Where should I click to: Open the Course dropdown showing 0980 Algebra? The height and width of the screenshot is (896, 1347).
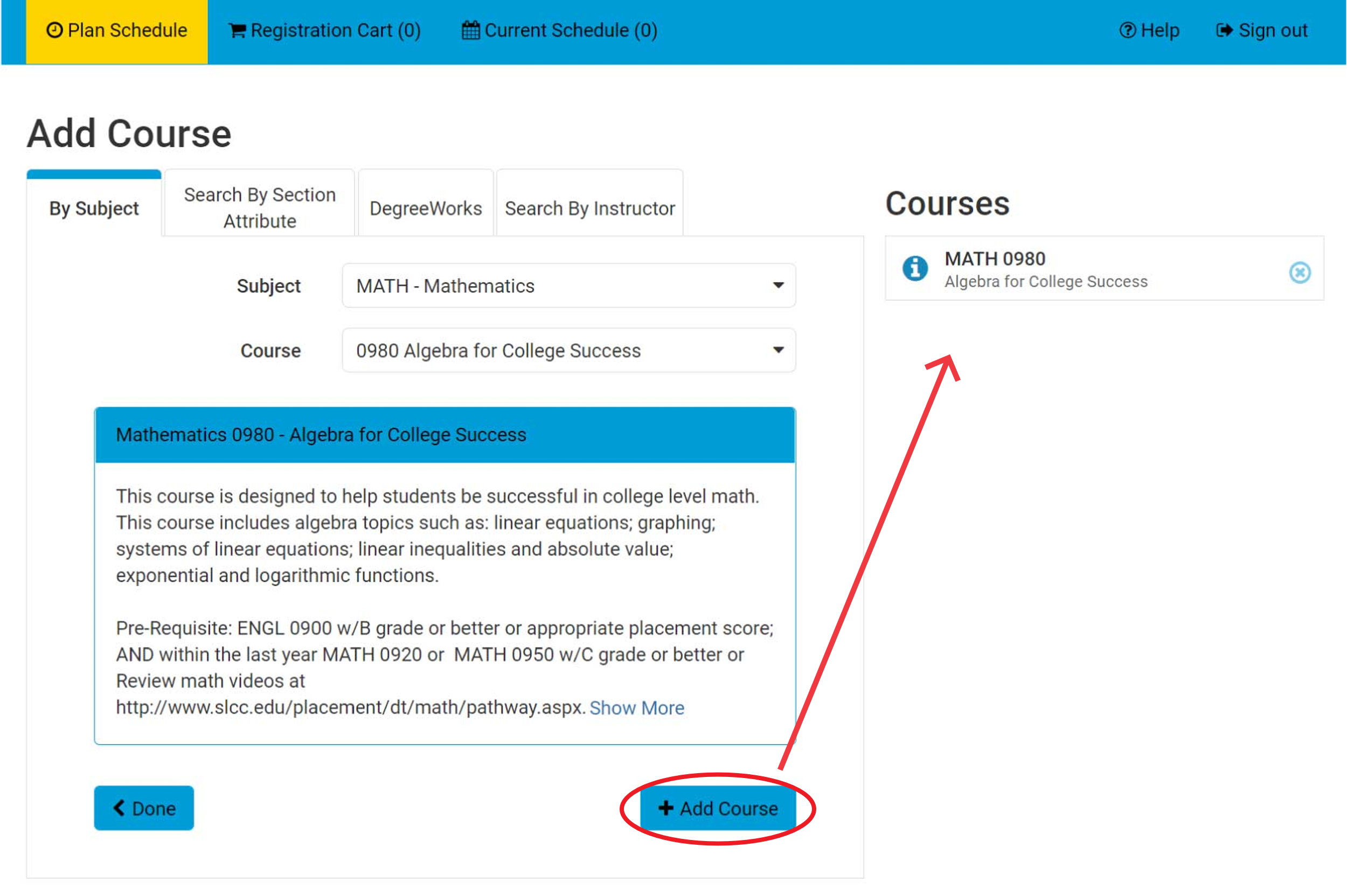tap(568, 350)
